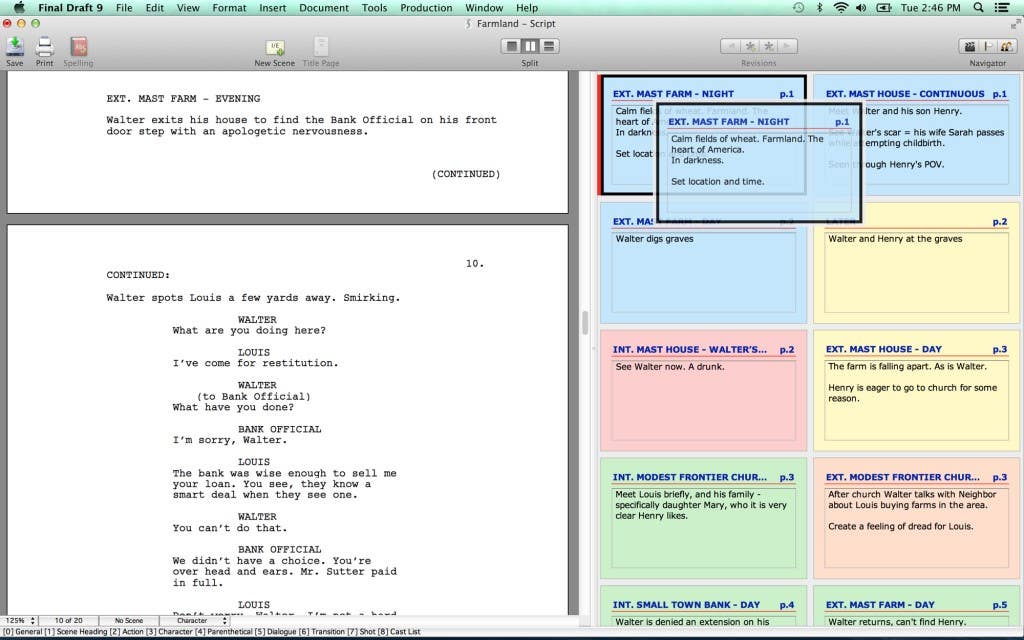Click the Print icon
Image resolution: width=1024 pixels, height=640 pixels.
(x=44, y=47)
